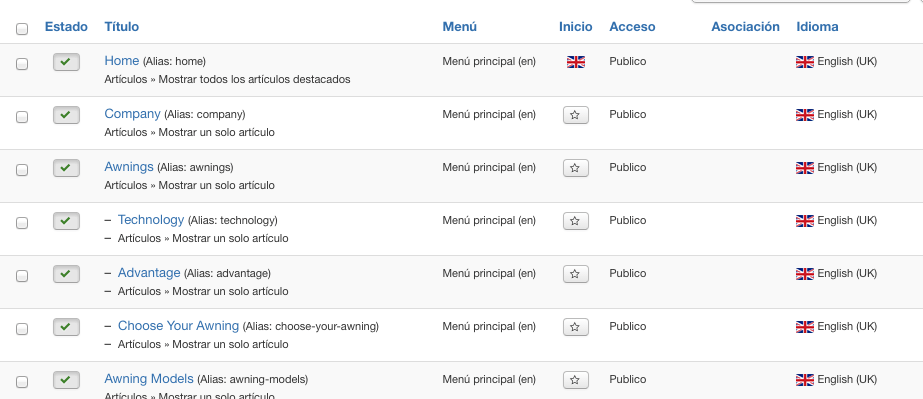Tick the checkbox beside Technology

point(22,222)
